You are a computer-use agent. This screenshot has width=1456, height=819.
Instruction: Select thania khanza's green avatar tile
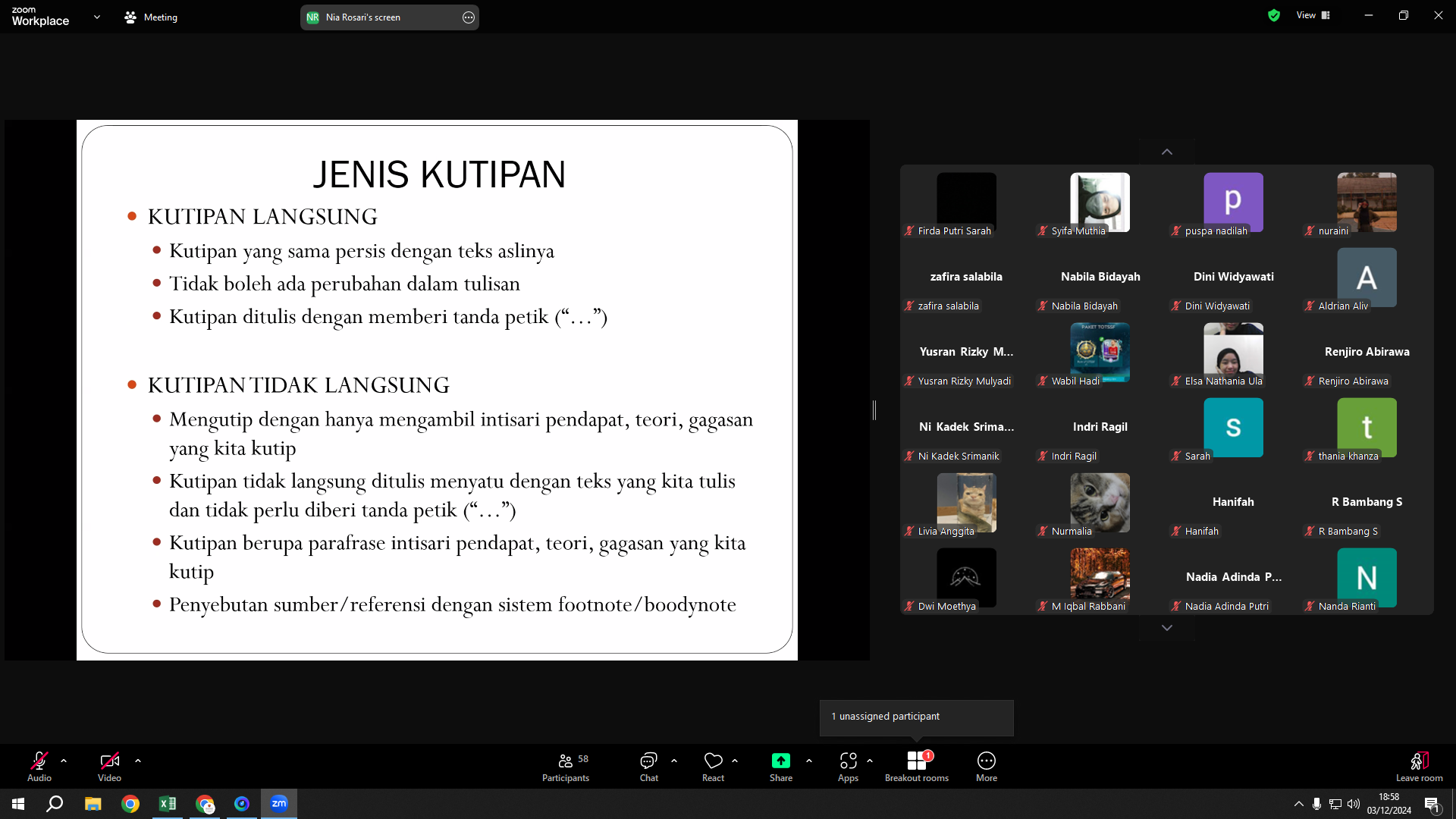coord(1367,428)
